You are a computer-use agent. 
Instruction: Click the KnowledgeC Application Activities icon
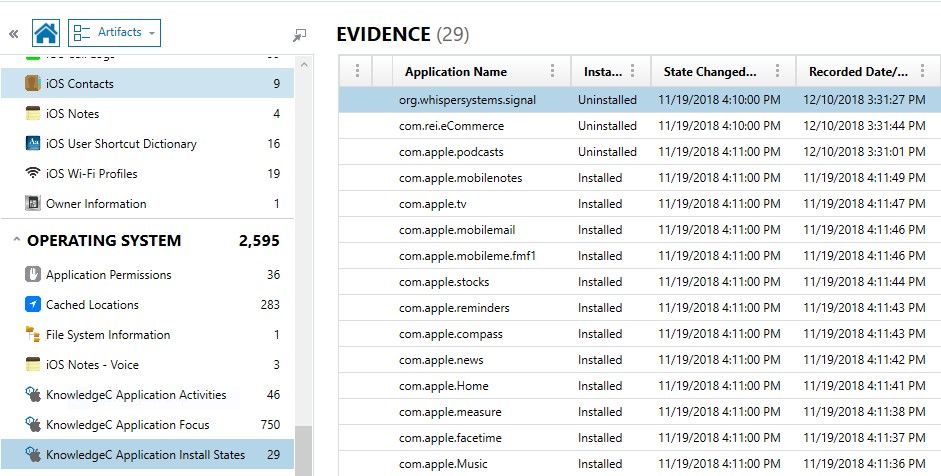click(x=32, y=394)
